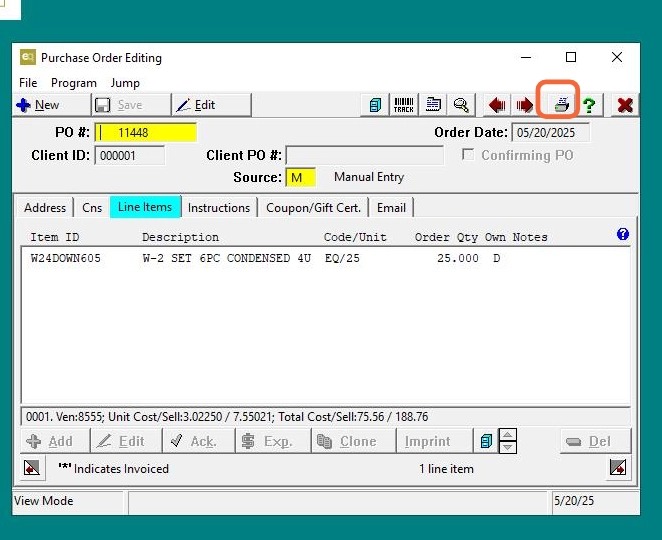Go to previous PO with red left arrow

click(x=497, y=105)
